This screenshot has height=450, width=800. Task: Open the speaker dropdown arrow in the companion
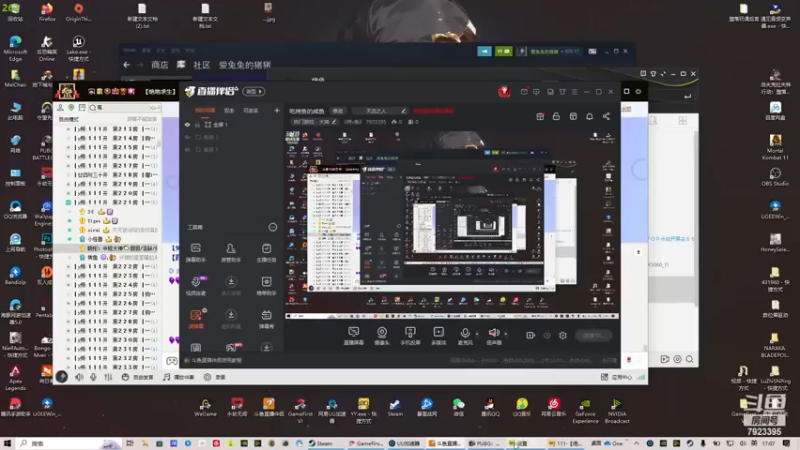pos(506,334)
